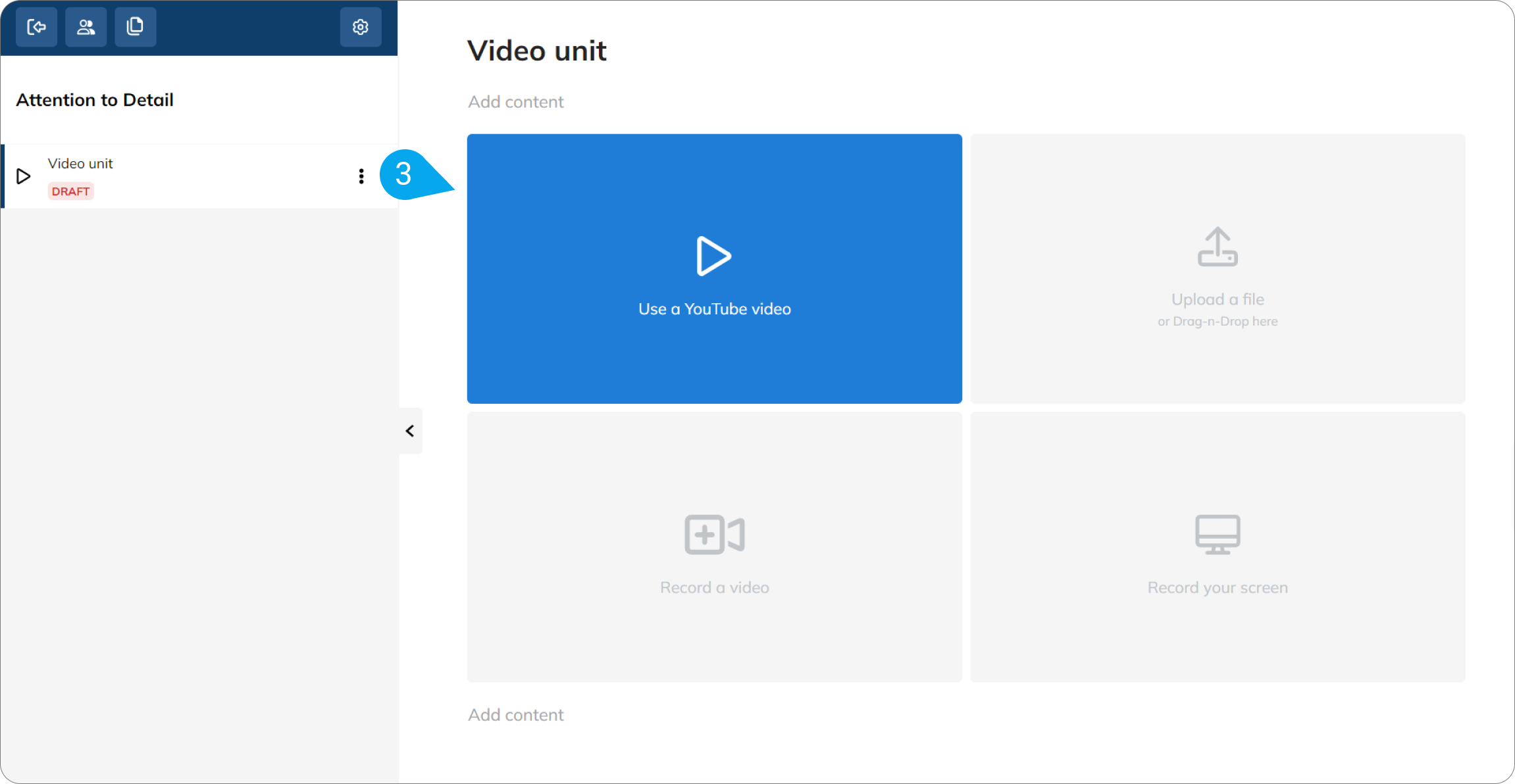Click the Add content field below the options
Image resolution: width=1515 pixels, height=784 pixels.
click(x=516, y=715)
